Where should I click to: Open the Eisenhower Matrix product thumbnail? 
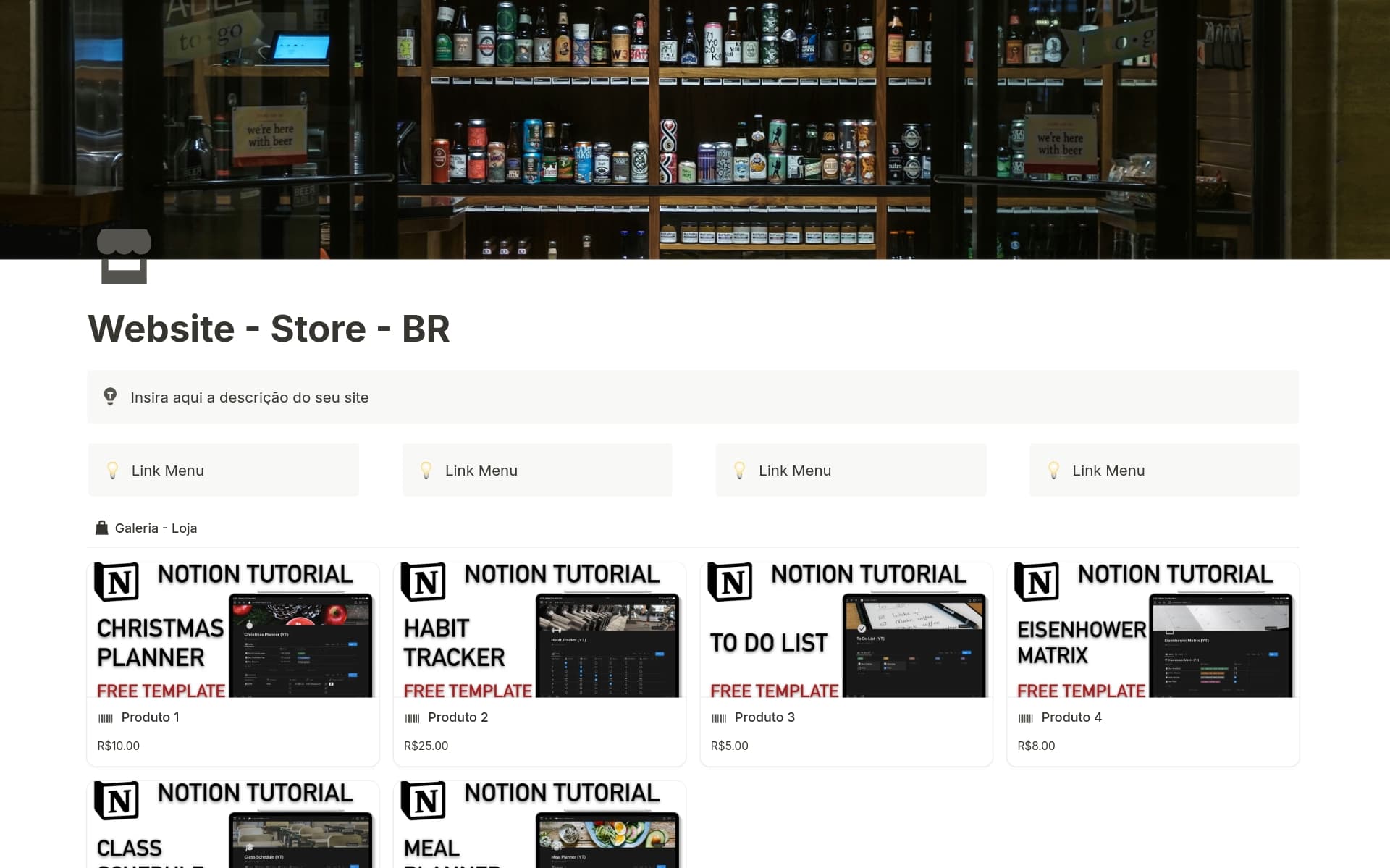pos(1153,630)
